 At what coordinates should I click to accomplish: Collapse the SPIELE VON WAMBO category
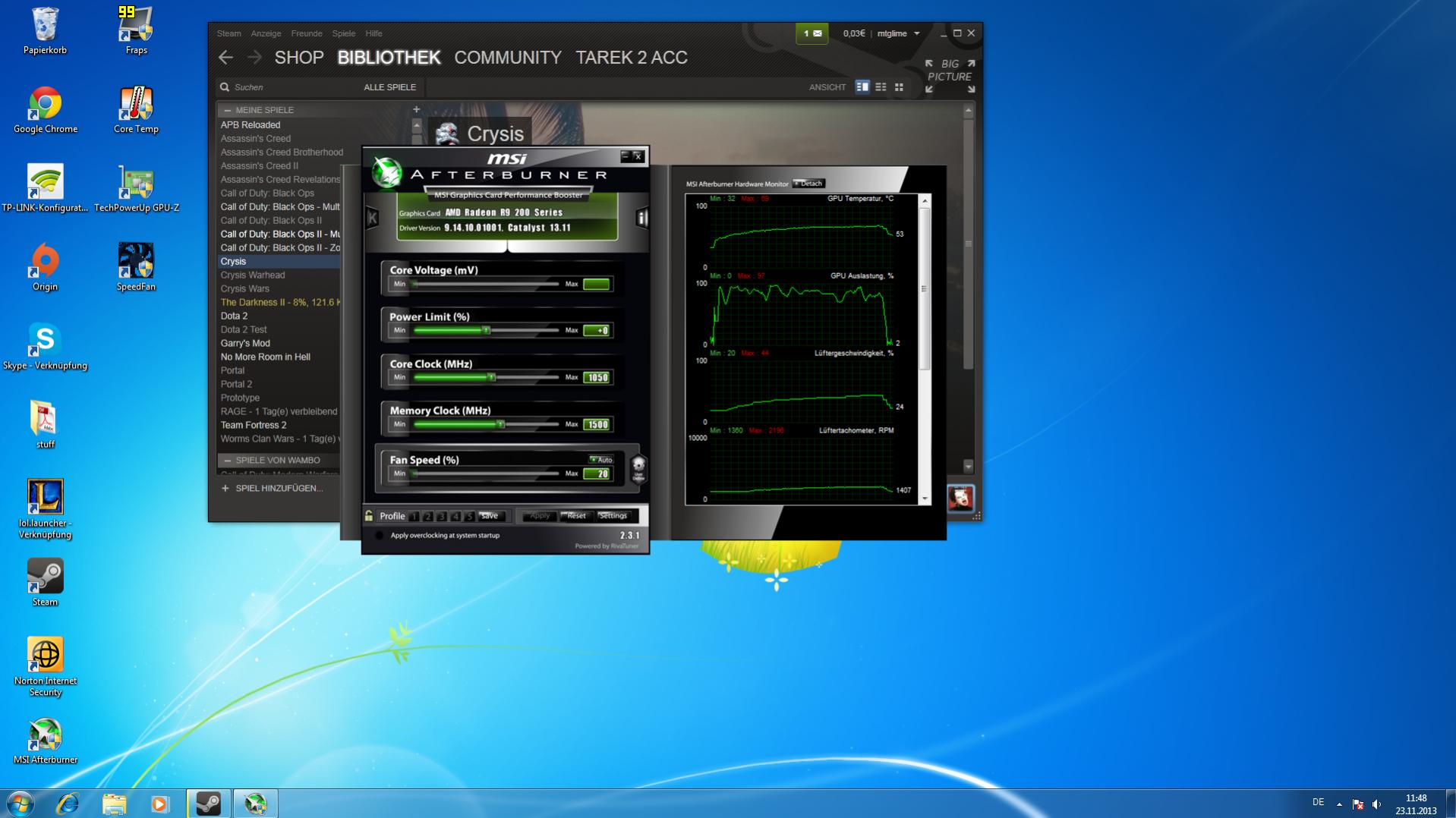click(x=227, y=461)
